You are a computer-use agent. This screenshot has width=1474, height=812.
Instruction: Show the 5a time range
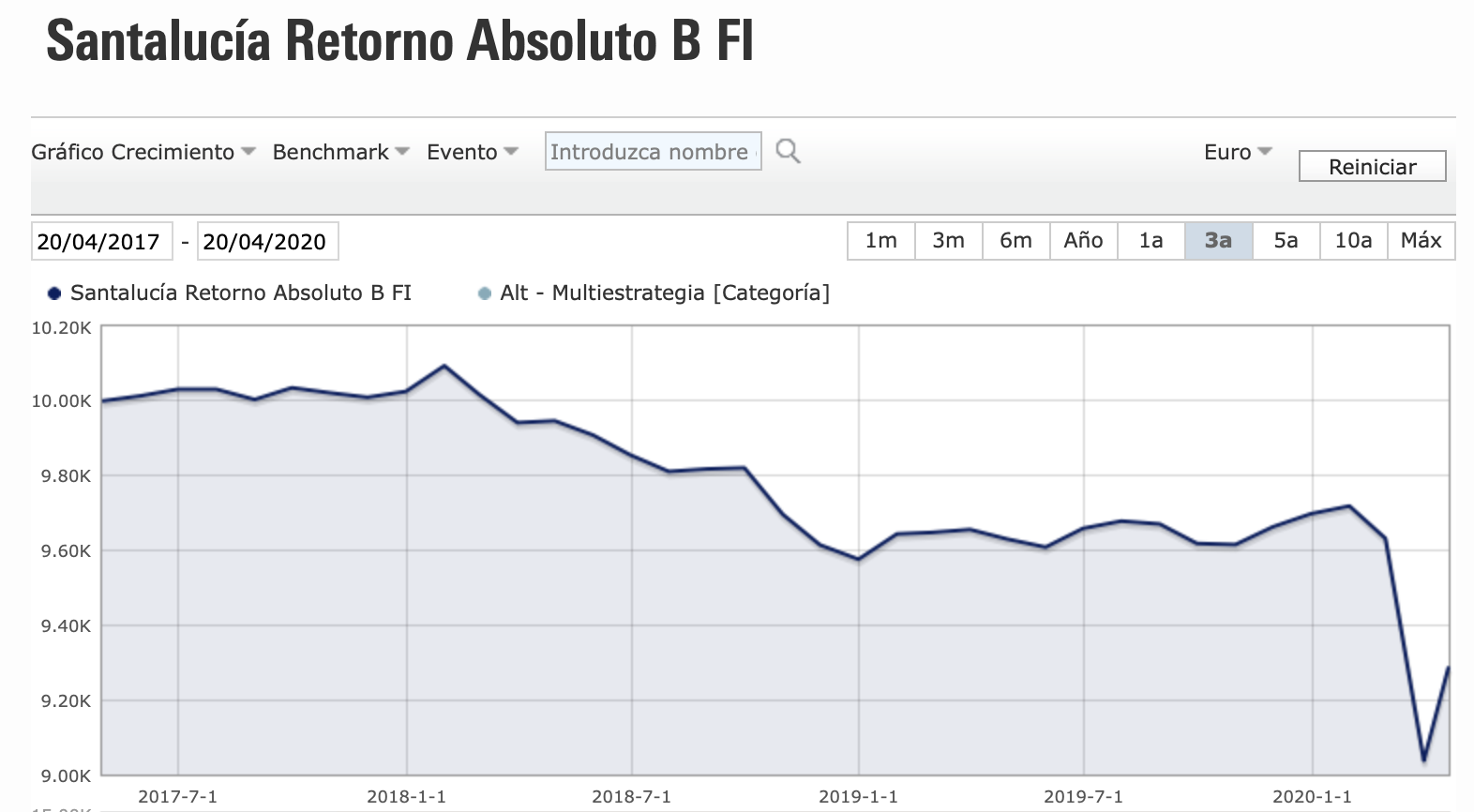click(x=1286, y=241)
